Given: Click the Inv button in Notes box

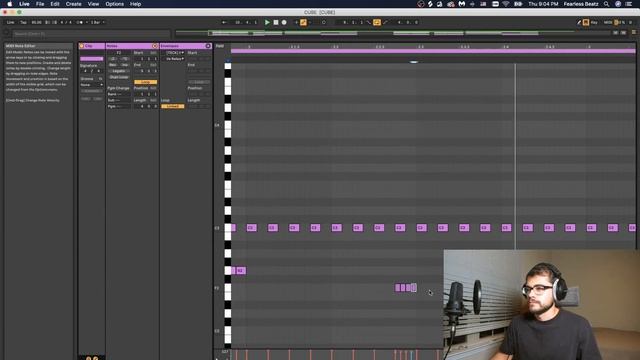Looking at the screenshot, I should (x=124, y=65).
